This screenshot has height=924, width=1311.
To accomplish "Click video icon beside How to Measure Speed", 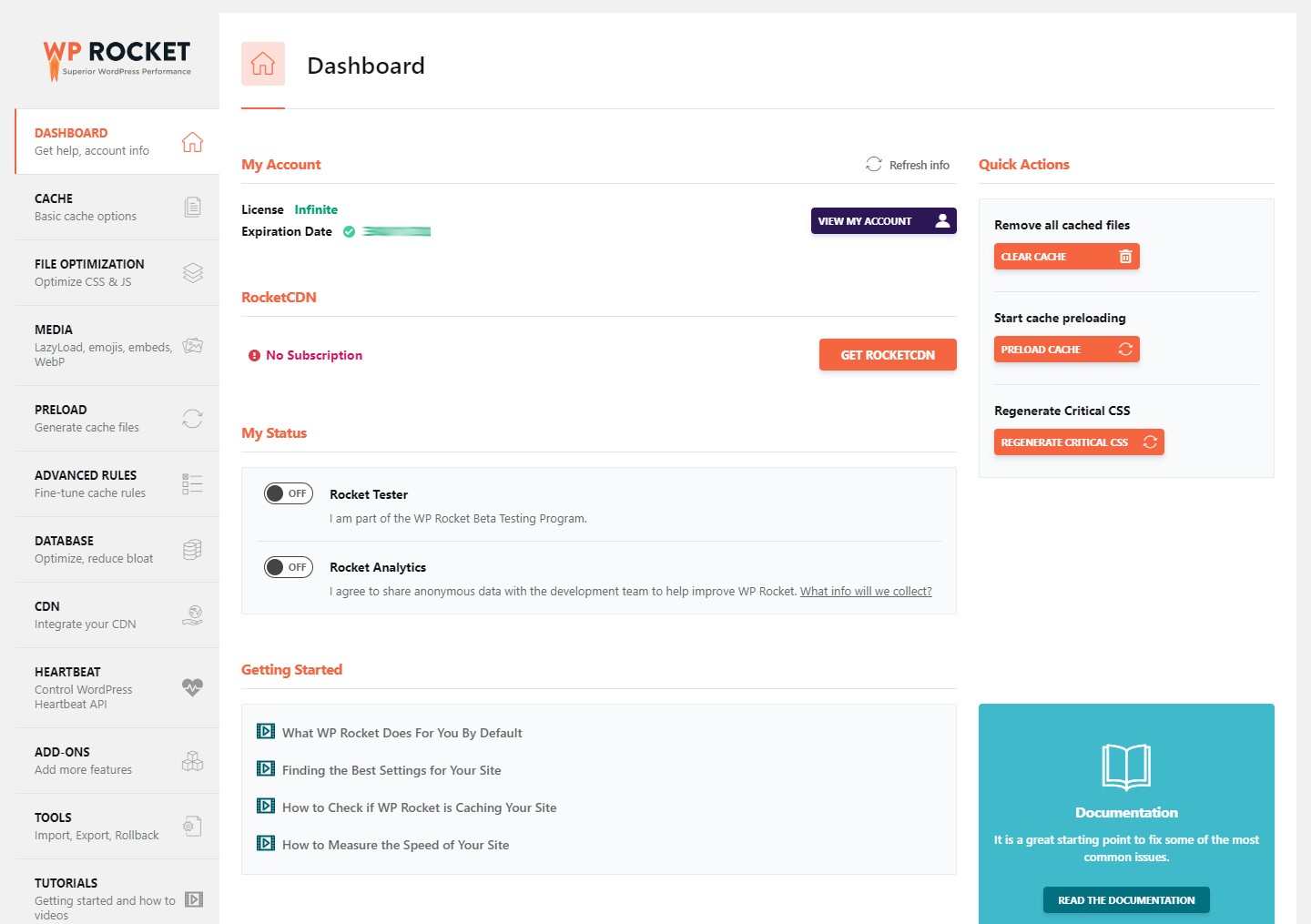I will click(266, 843).
